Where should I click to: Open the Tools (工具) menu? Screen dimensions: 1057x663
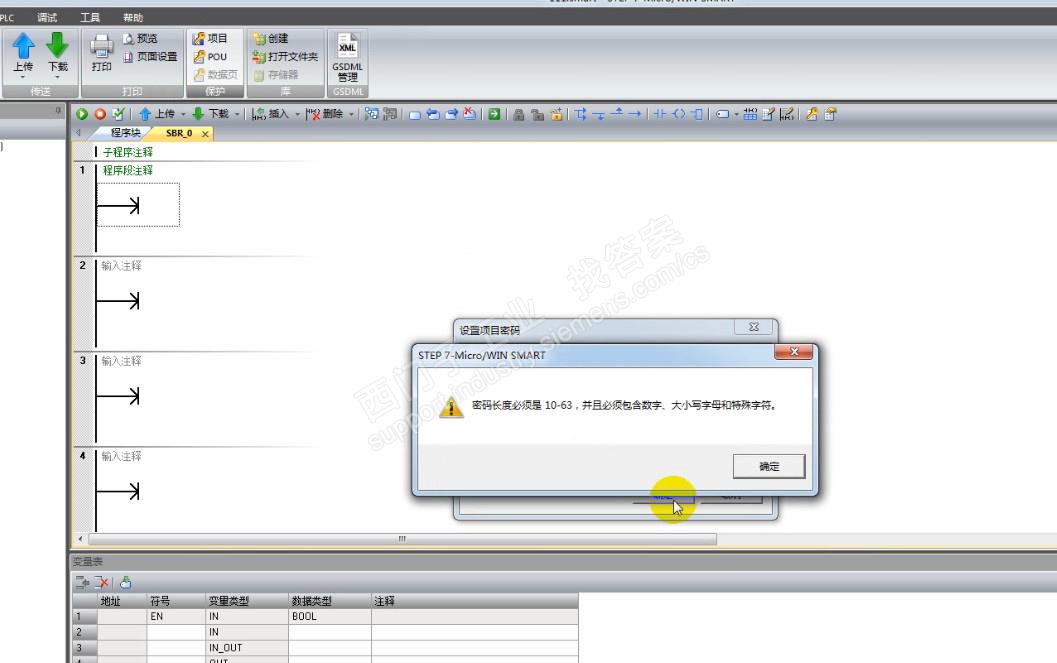[90, 18]
